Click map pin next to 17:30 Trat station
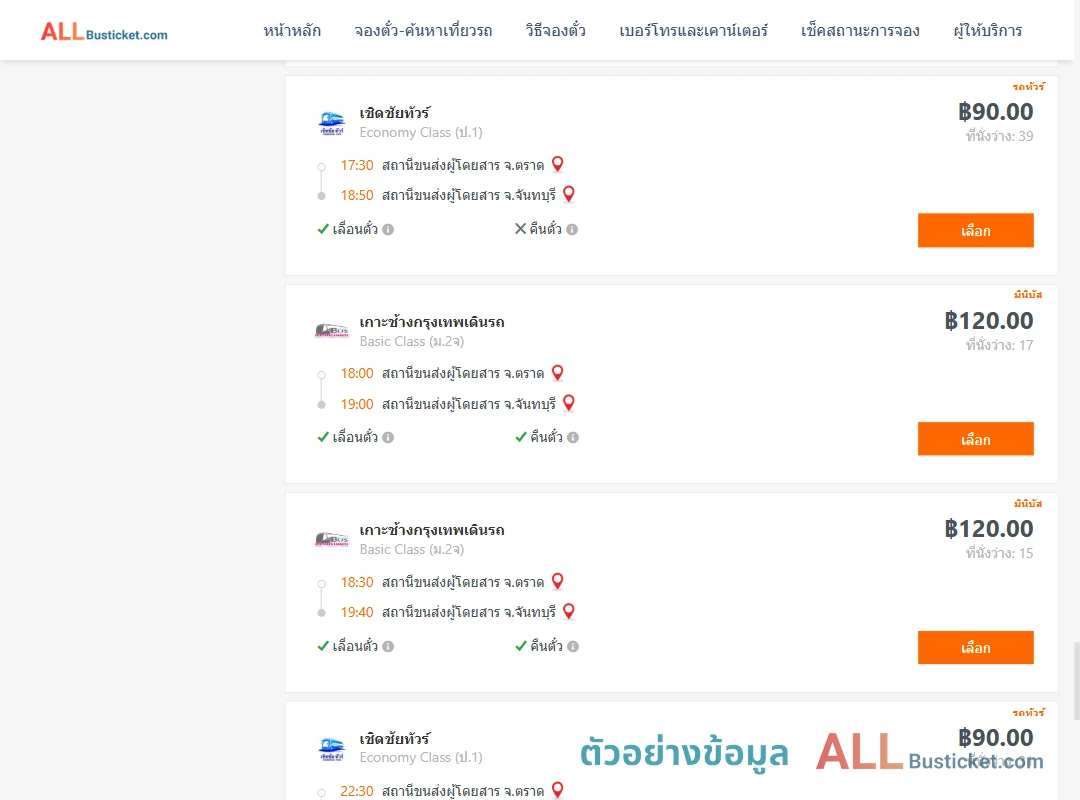The width and height of the screenshot is (1080, 800). (x=558, y=164)
